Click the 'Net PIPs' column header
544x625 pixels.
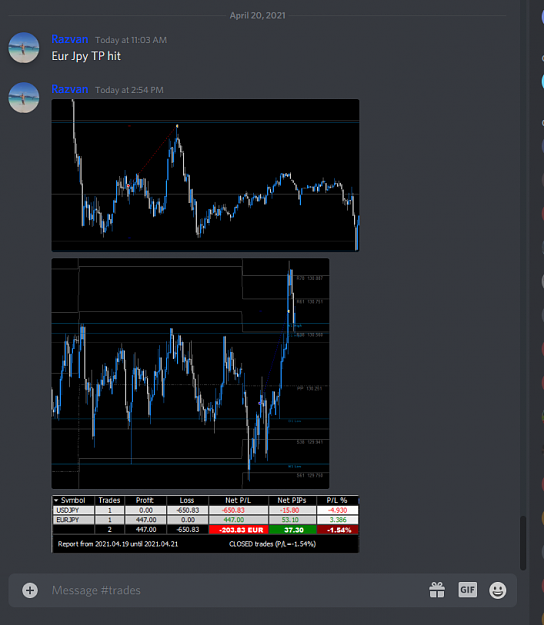tap(292, 500)
